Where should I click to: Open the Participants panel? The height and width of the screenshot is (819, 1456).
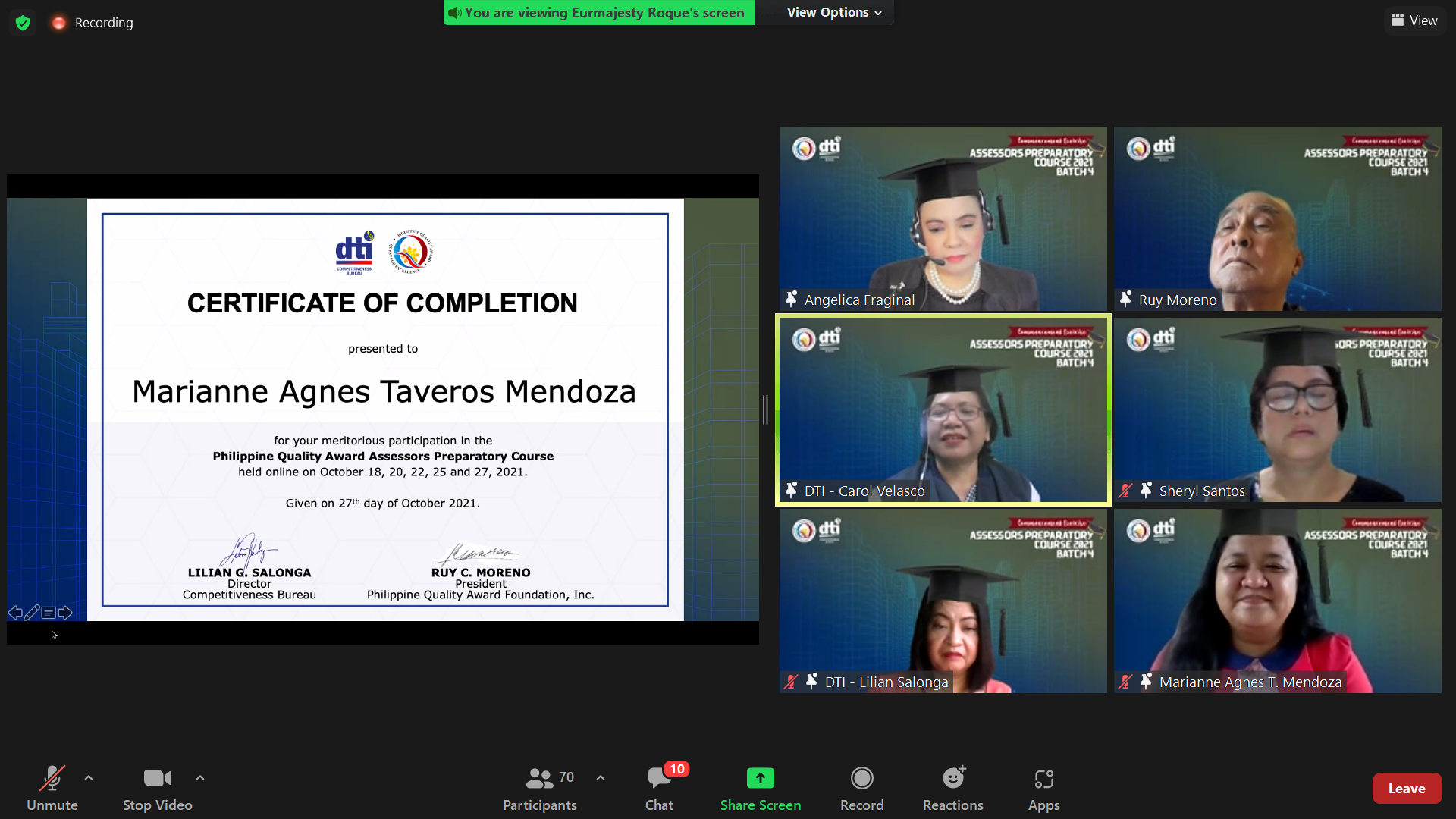pyautogui.click(x=540, y=789)
